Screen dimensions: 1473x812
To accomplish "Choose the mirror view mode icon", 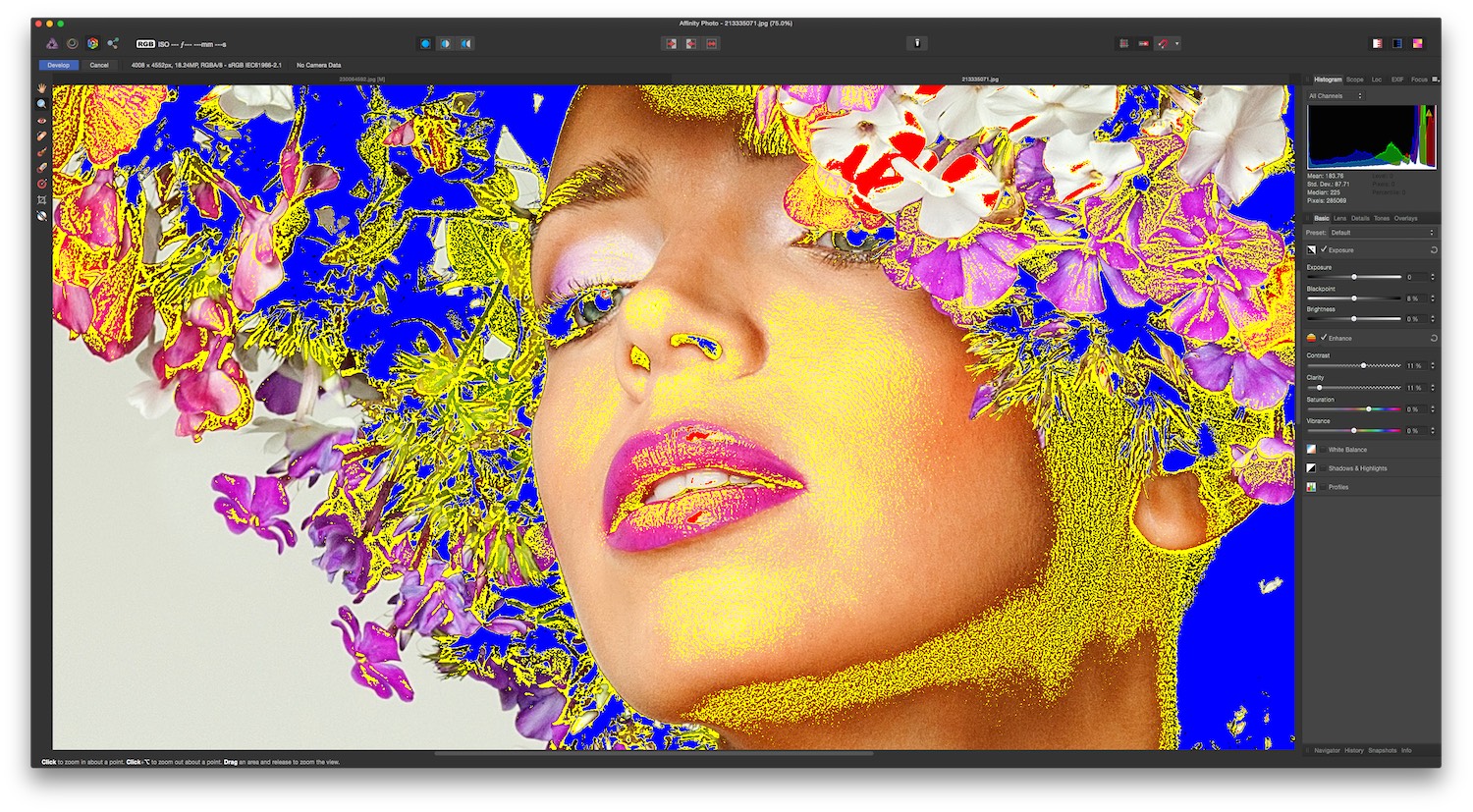I will (x=466, y=43).
